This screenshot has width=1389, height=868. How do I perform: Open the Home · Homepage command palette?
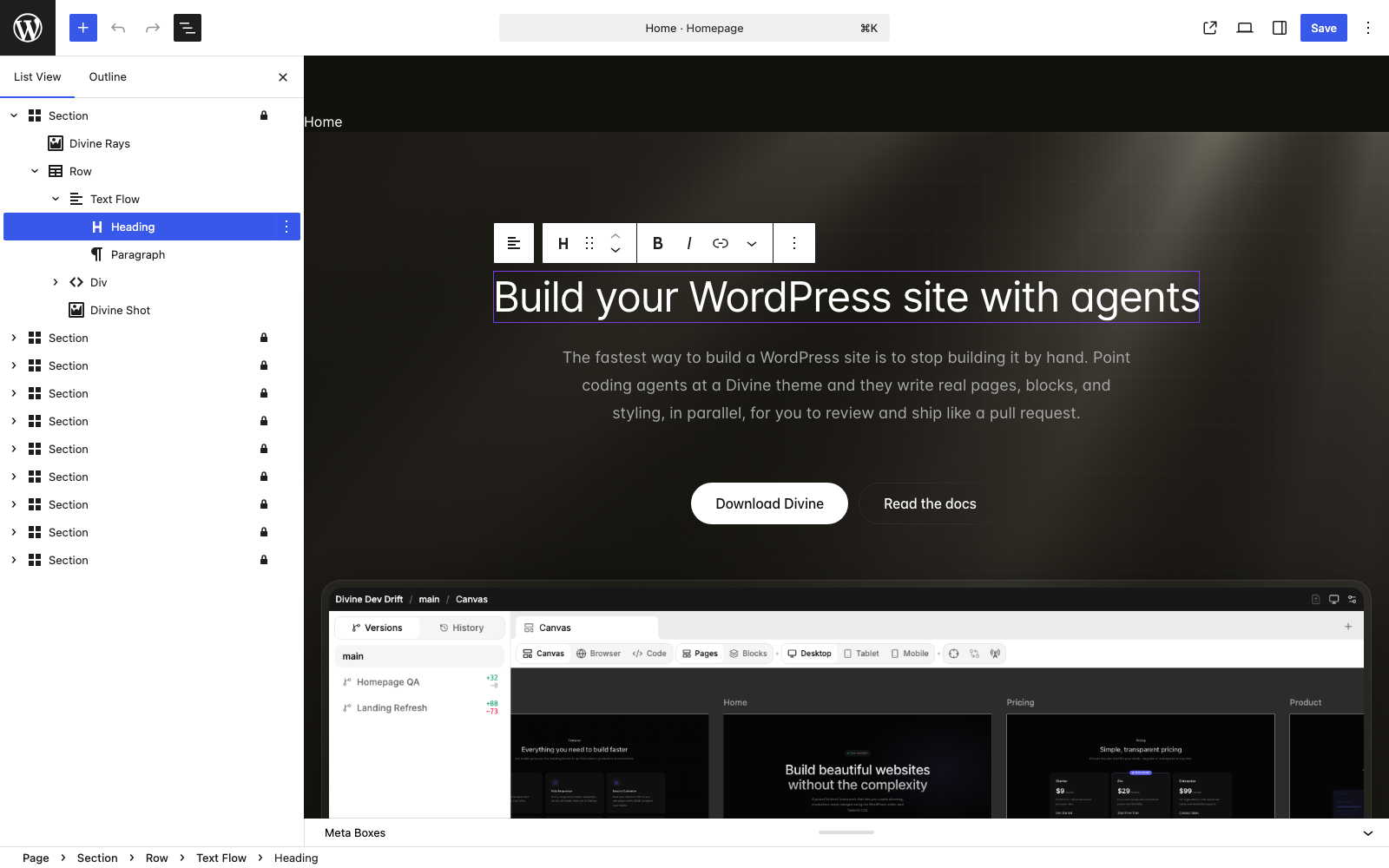point(694,28)
